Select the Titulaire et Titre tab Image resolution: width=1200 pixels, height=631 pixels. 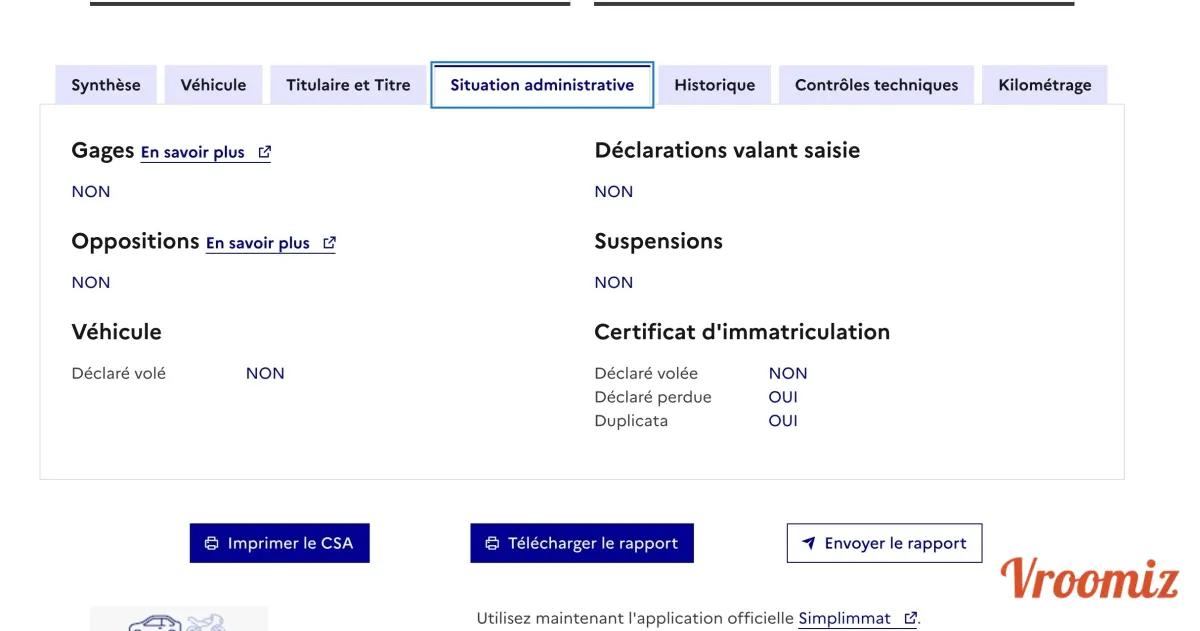348,85
